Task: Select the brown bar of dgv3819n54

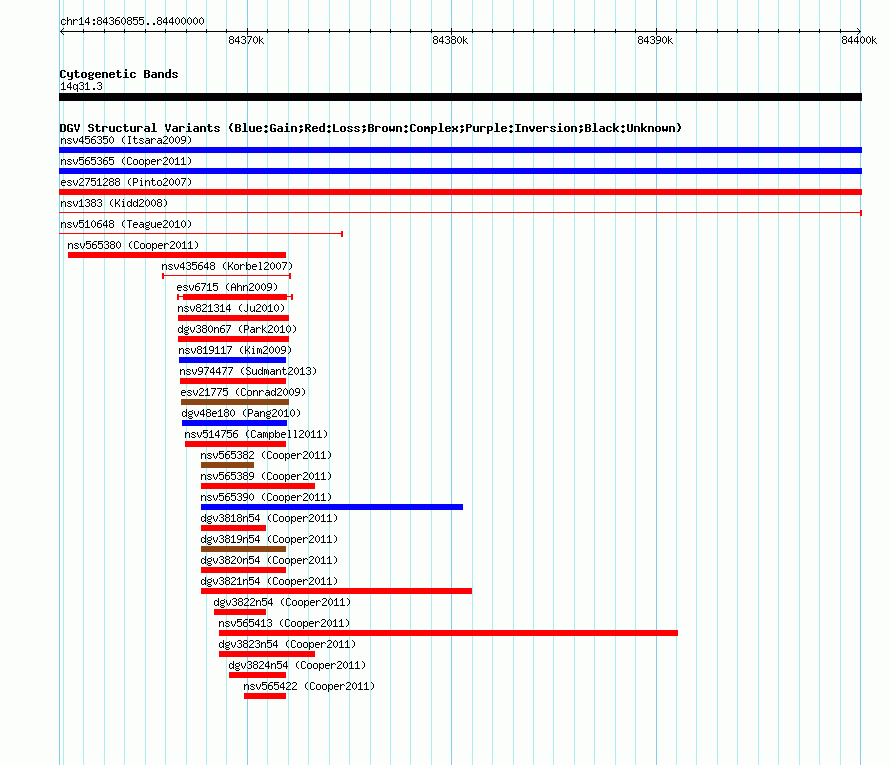Action: click(x=244, y=549)
